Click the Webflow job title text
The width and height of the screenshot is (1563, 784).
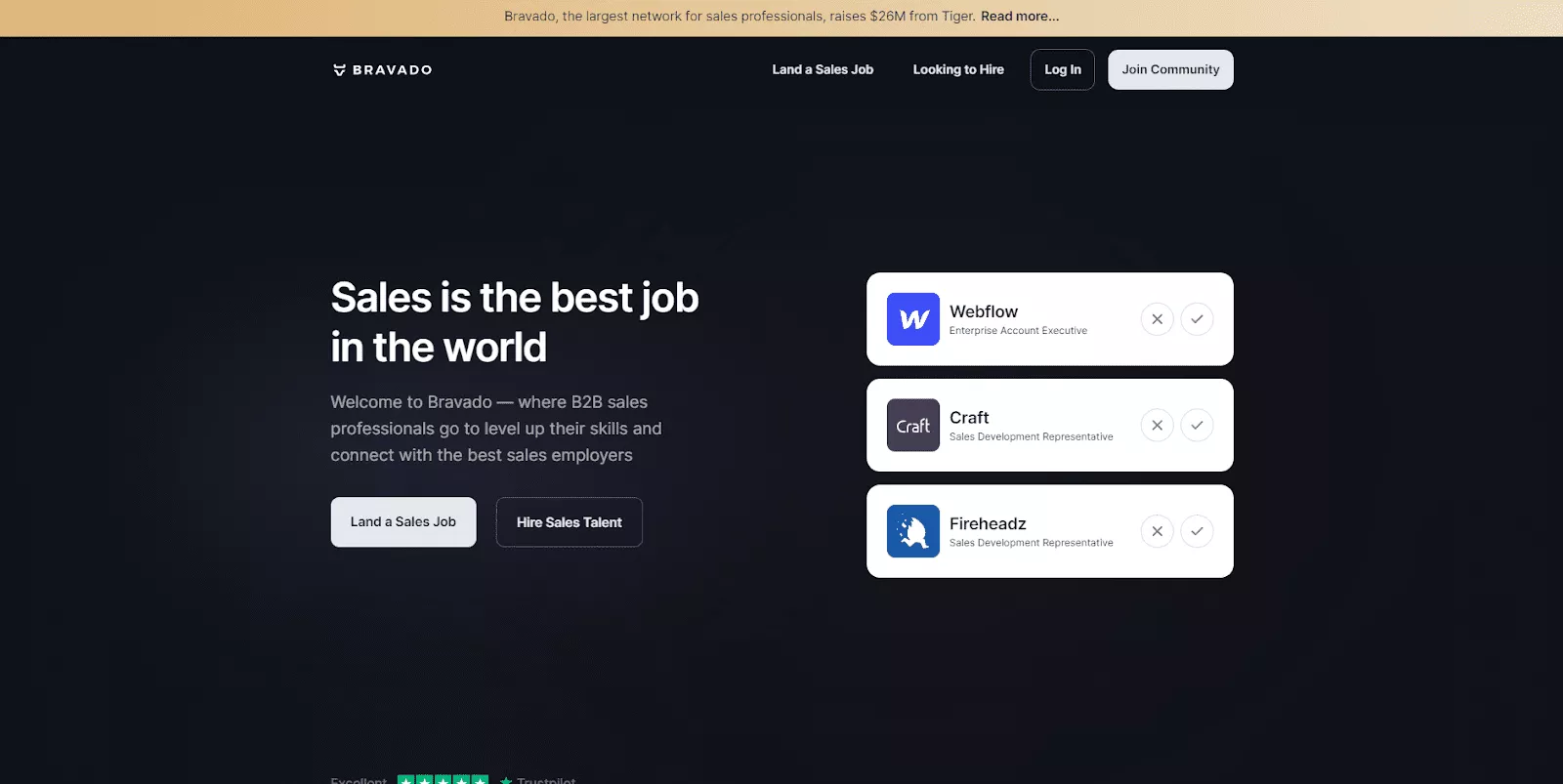[x=984, y=311]
